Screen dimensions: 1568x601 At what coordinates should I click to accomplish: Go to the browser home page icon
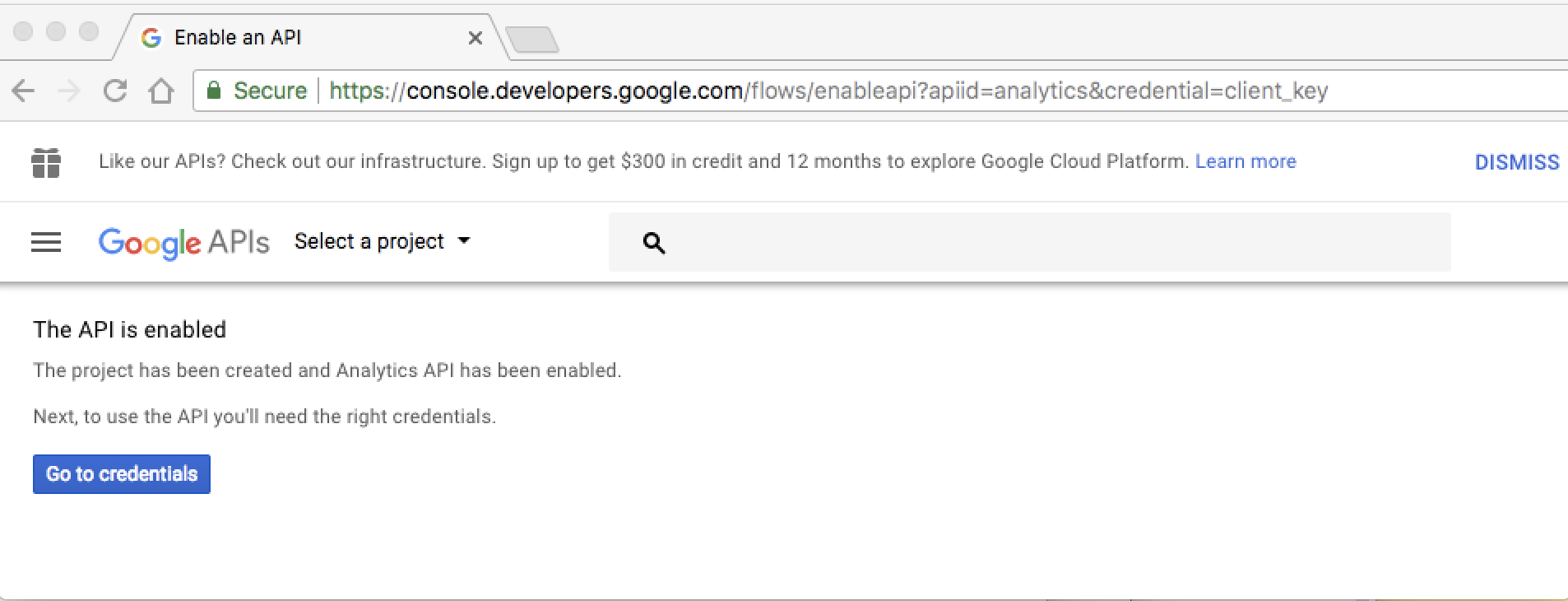click(x=161, y=91)
